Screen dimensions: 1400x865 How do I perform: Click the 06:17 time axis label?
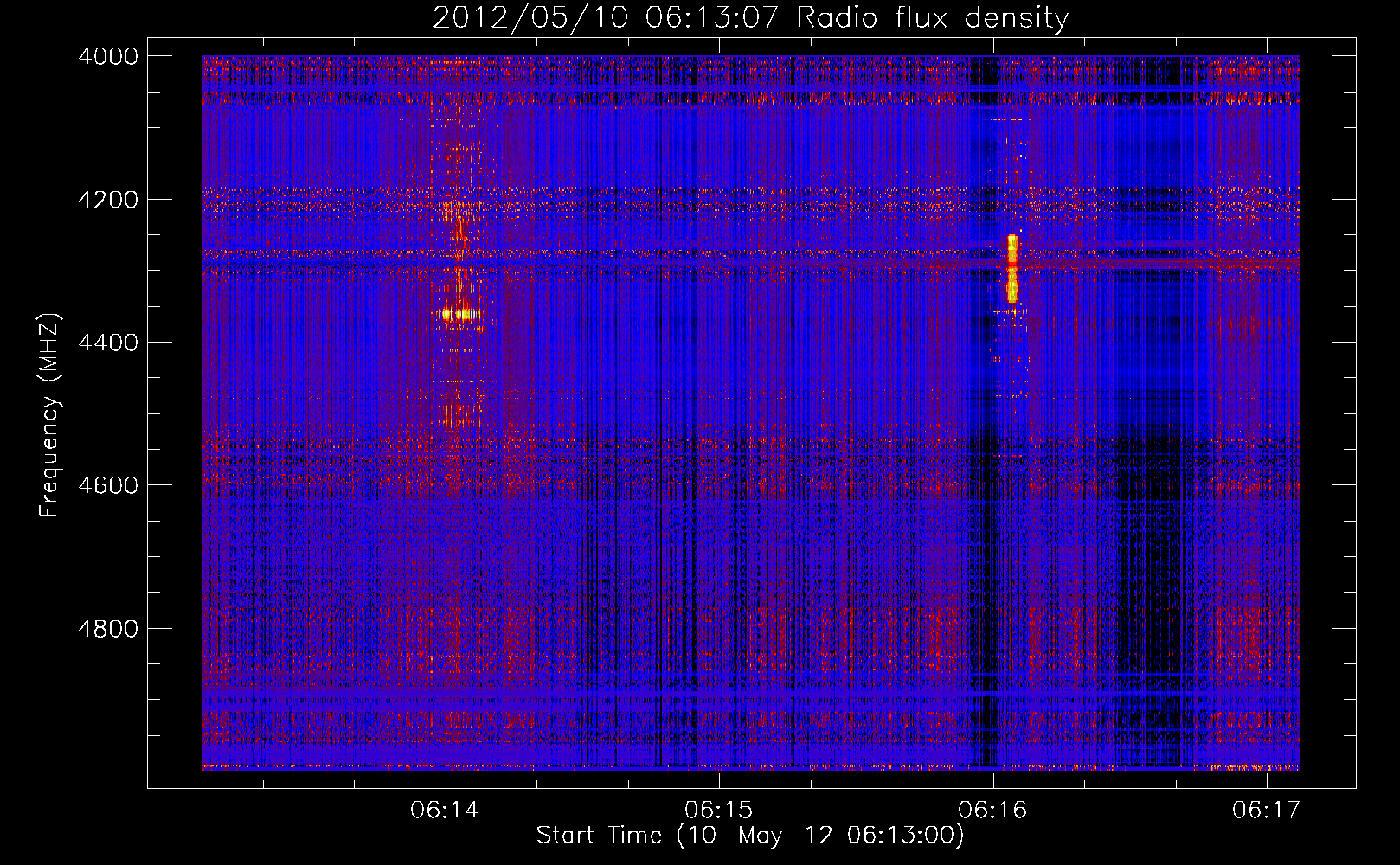coord(1267,811)
